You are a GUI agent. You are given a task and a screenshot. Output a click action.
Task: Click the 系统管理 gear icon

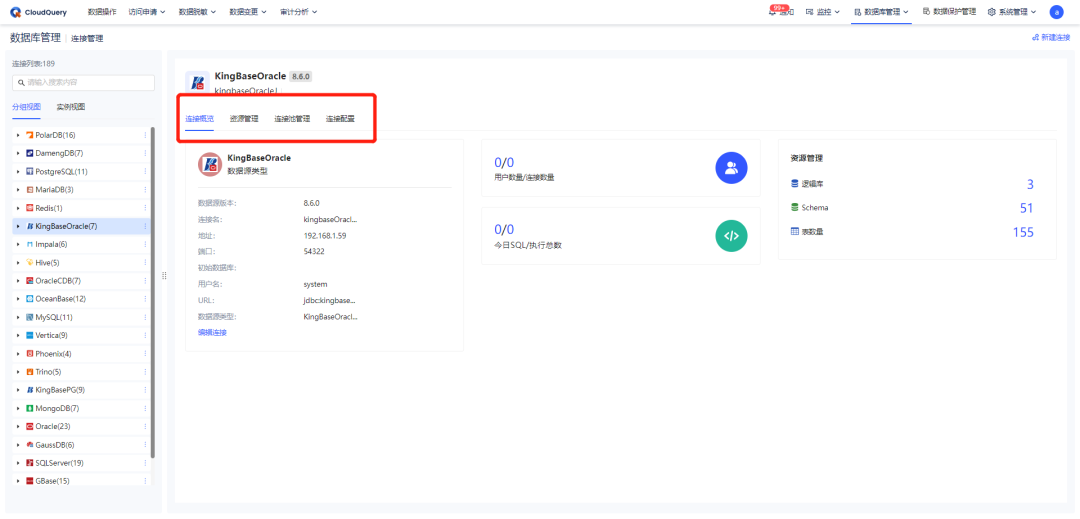pyautogui.click(x=991, y=12)
